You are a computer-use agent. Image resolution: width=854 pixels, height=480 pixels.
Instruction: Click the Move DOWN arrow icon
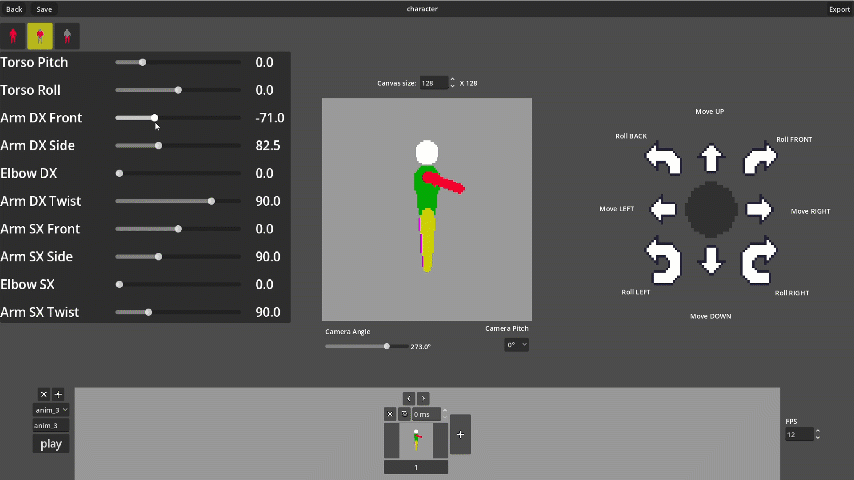click(x=711, y=260)
